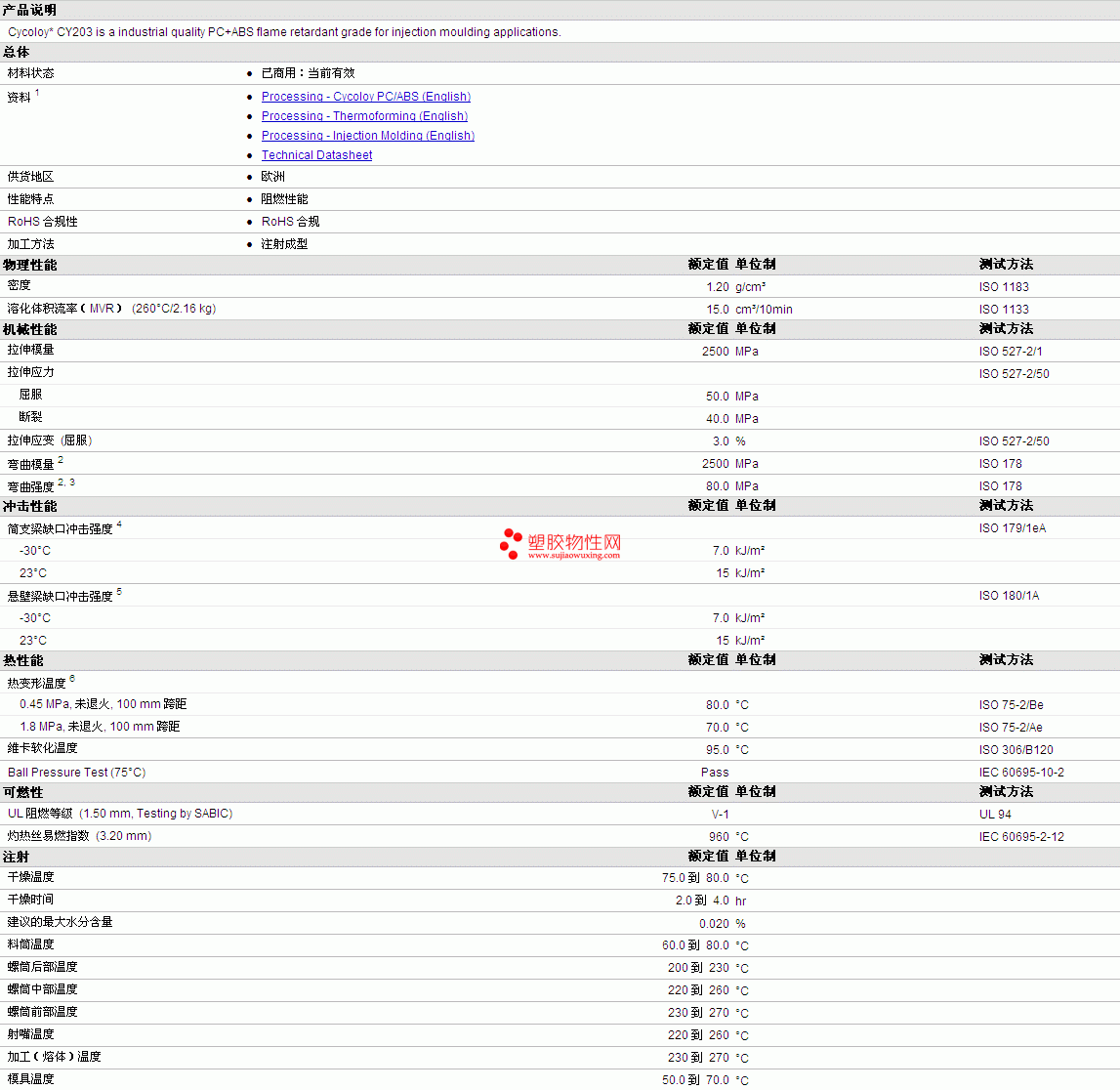
Task: Click the 断裂 value 40.0 MPa
Action: pos(732,419)
